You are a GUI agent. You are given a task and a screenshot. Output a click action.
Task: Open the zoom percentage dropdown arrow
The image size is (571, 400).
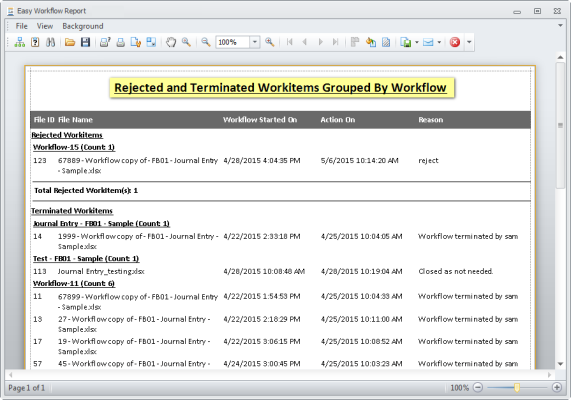(255, 42)
